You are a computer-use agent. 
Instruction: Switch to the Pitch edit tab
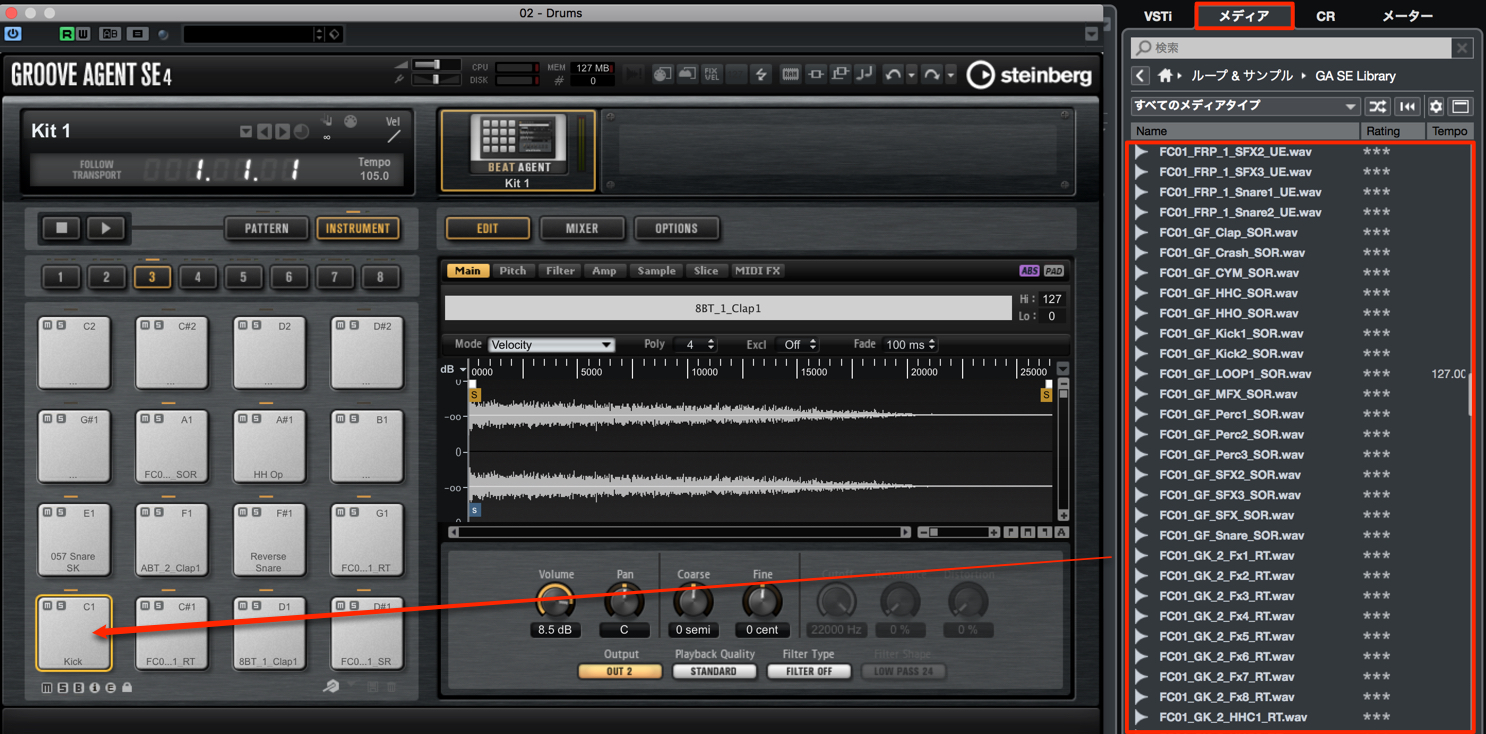click(513, 271)
